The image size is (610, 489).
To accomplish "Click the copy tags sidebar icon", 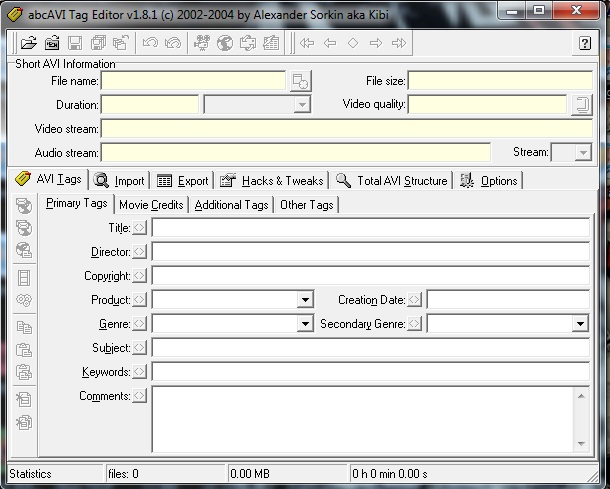I will (x=24, y=327).
